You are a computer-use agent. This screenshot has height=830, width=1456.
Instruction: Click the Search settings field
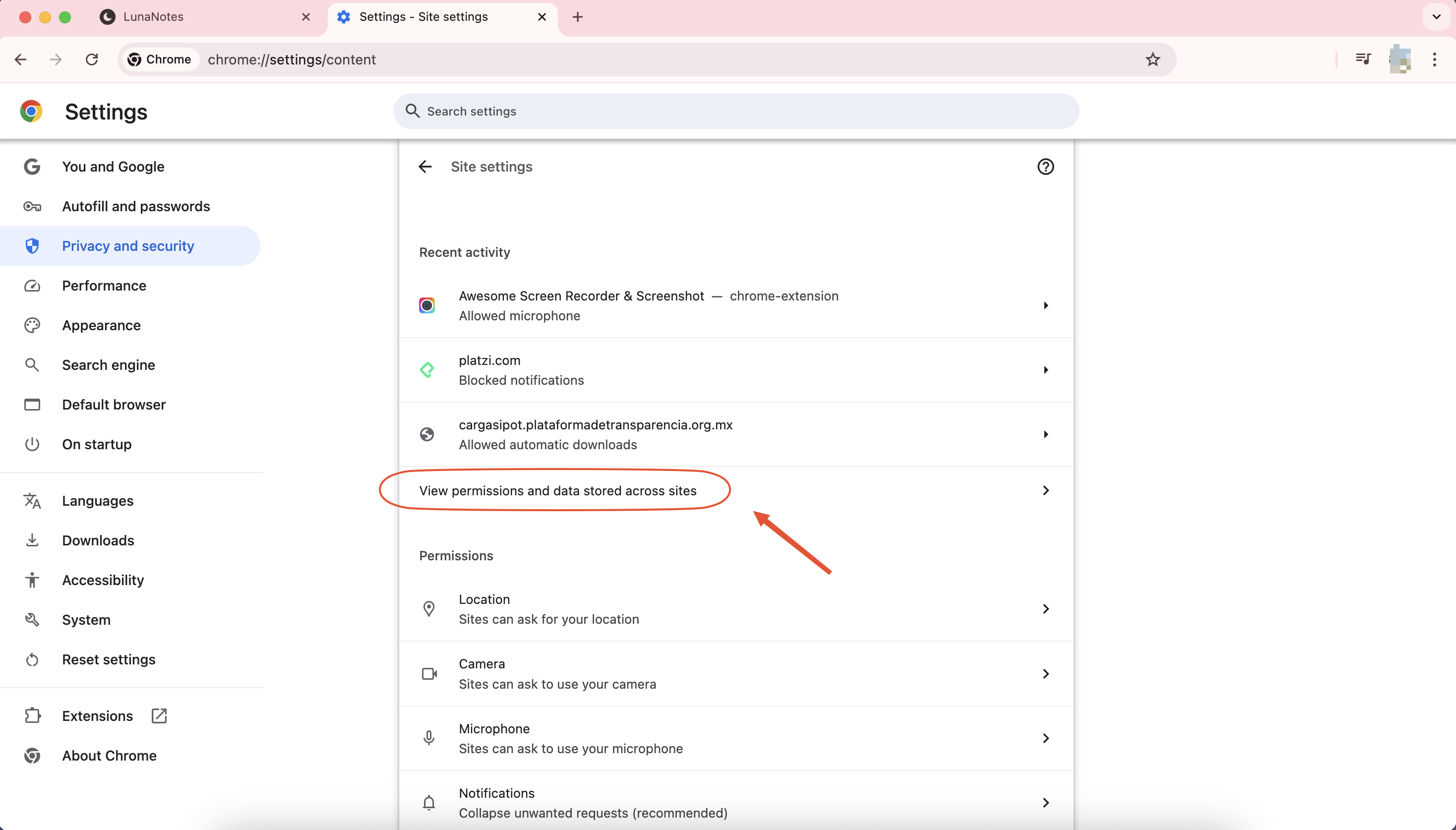pyautogui.click(x=735, y=111)
